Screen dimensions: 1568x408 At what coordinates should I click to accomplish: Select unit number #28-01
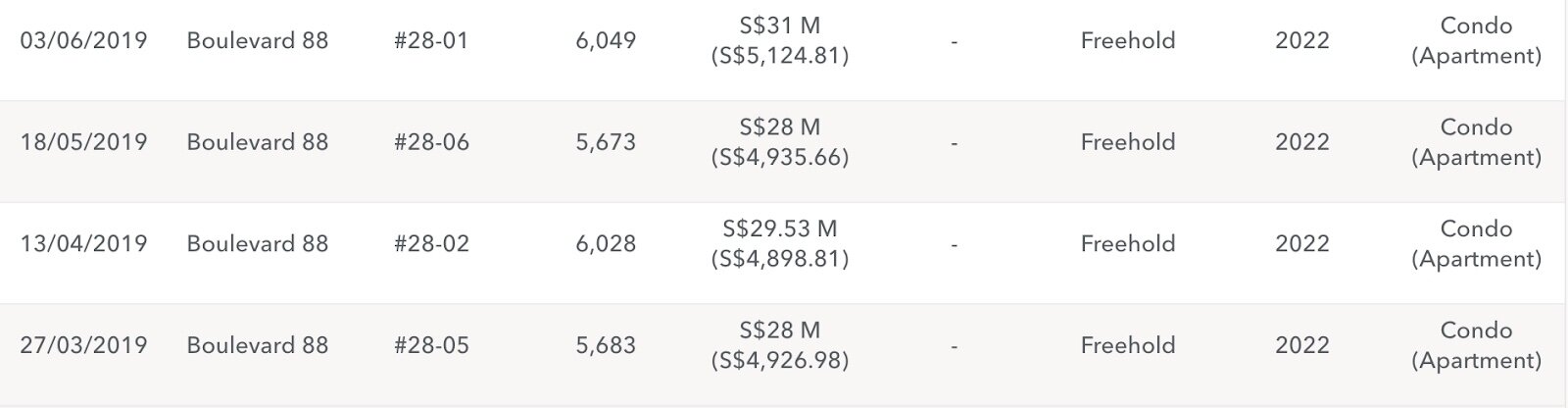coord(431,41)
